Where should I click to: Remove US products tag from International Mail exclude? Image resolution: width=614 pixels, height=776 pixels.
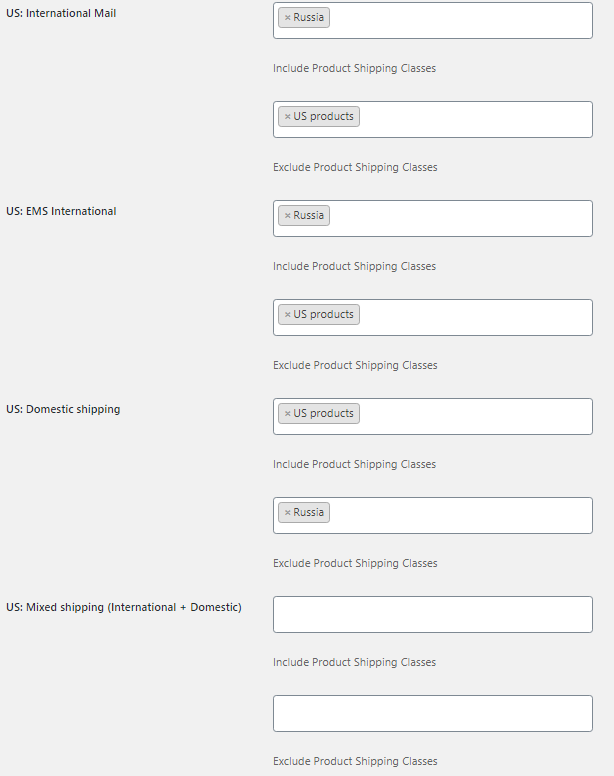287,117
